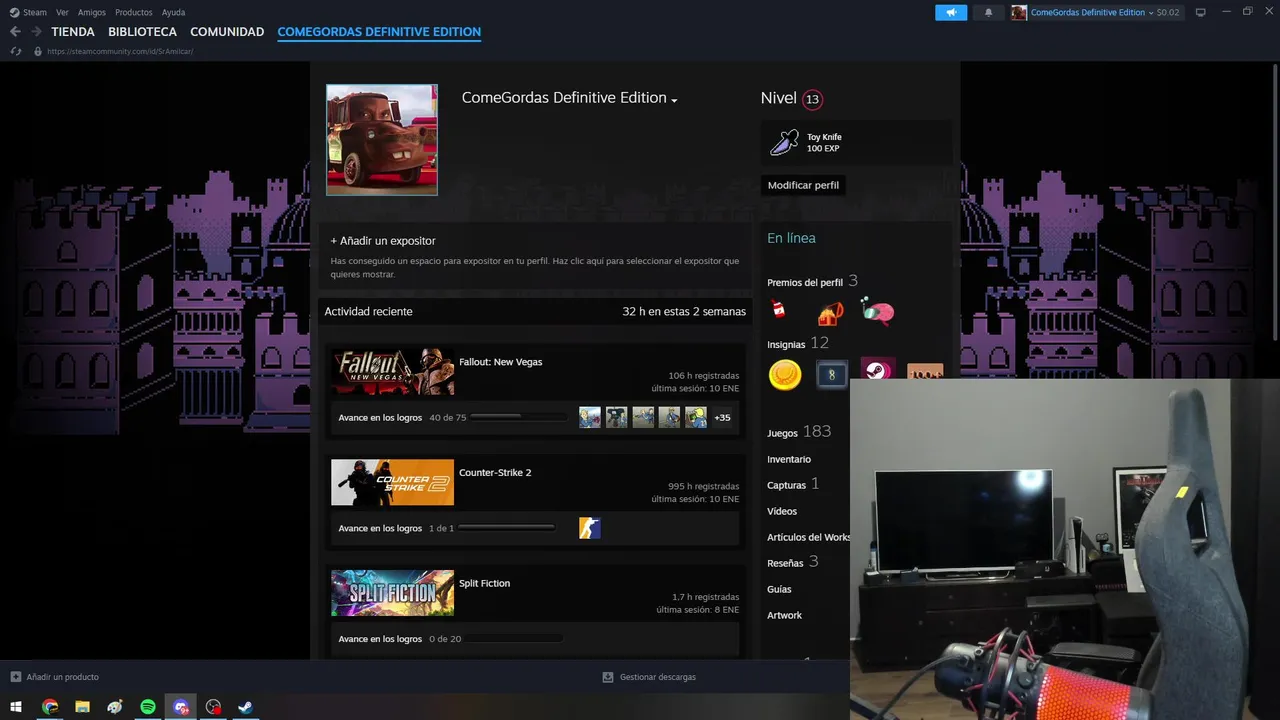Click the URL address field
Image resolution: width=1280 pixels, height=720 pixels.
(120, 51)
